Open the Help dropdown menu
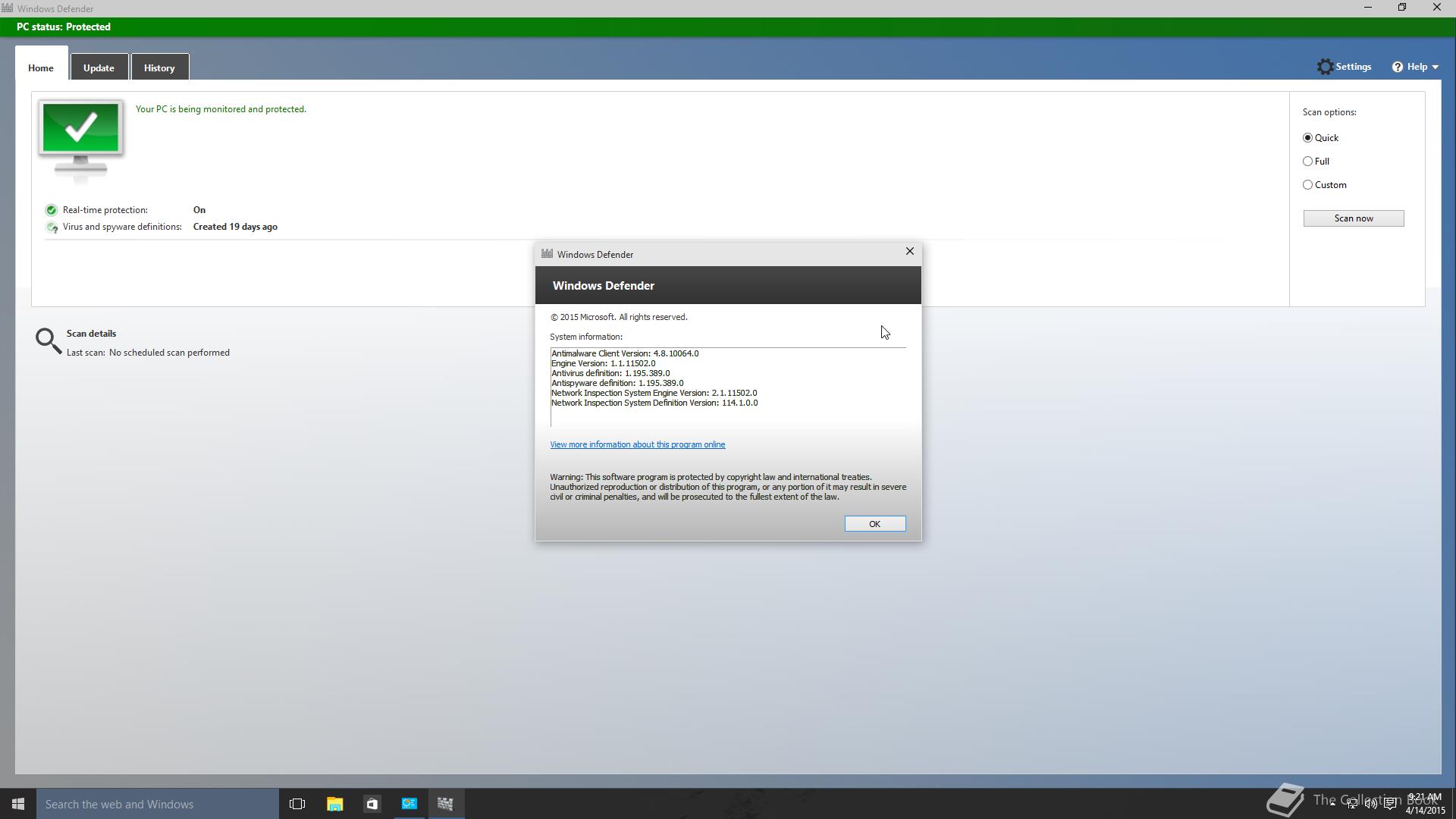1456x819 pixels. point(1415,67)
